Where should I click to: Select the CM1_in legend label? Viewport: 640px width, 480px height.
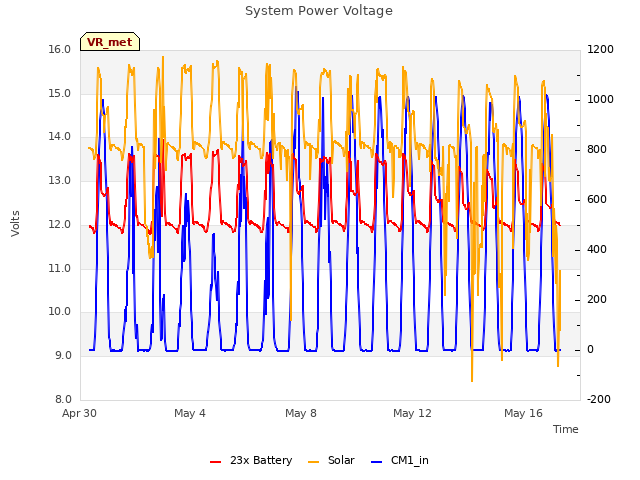point(409,461)
